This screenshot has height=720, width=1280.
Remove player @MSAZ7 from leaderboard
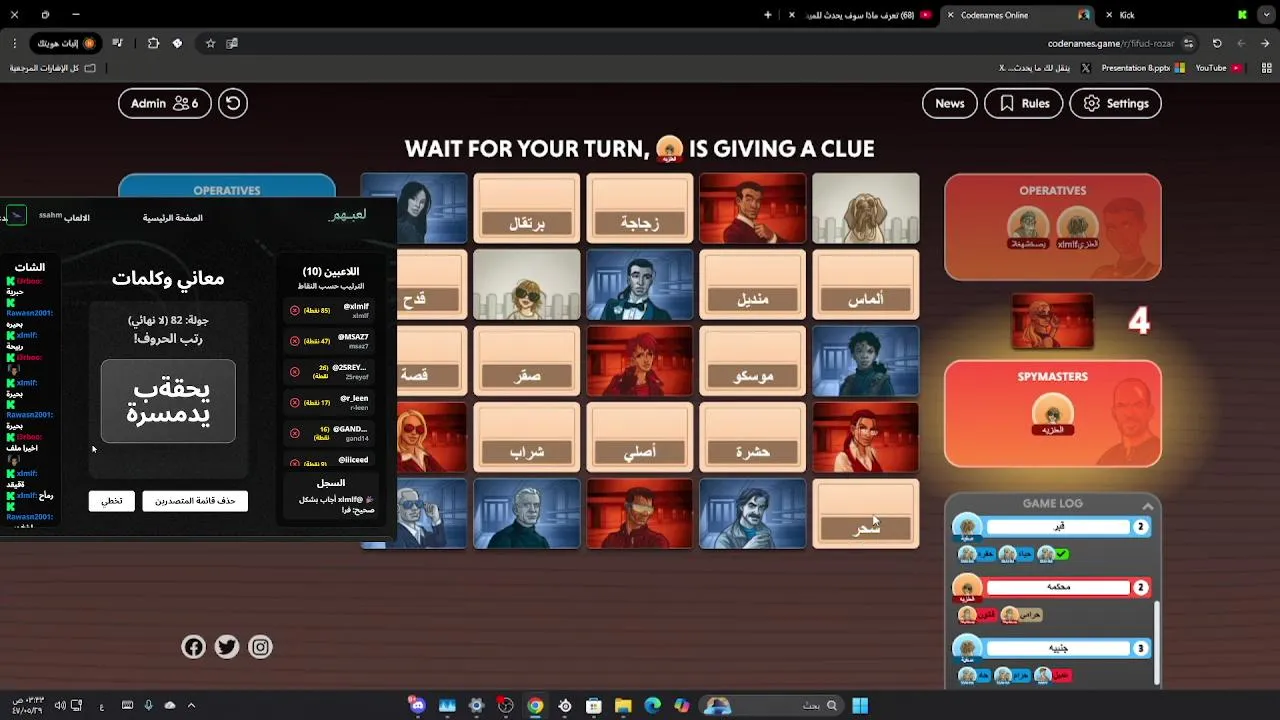coord(295,341)
